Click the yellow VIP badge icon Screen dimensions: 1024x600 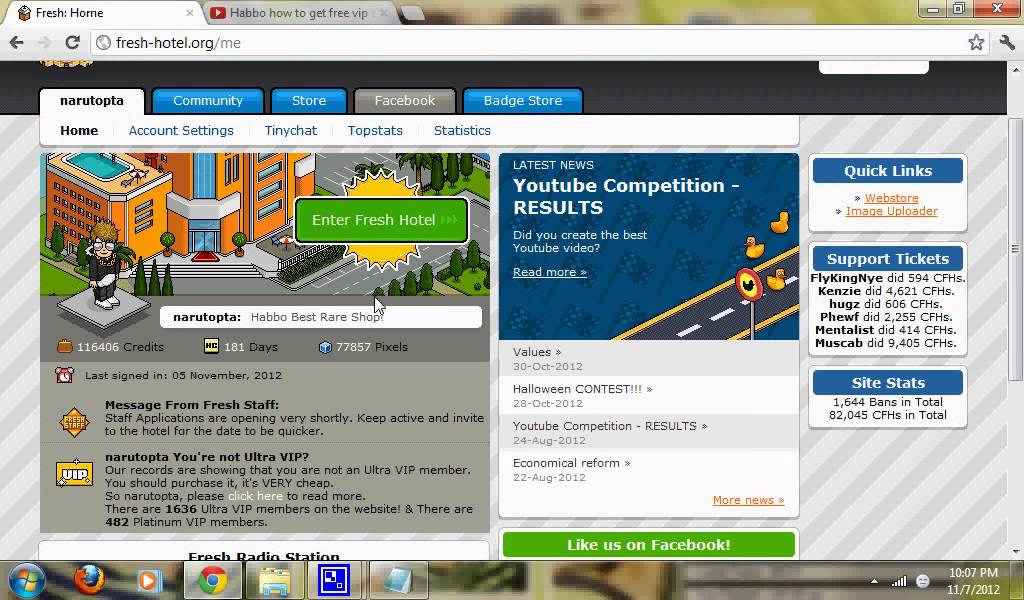coord(74,473)
